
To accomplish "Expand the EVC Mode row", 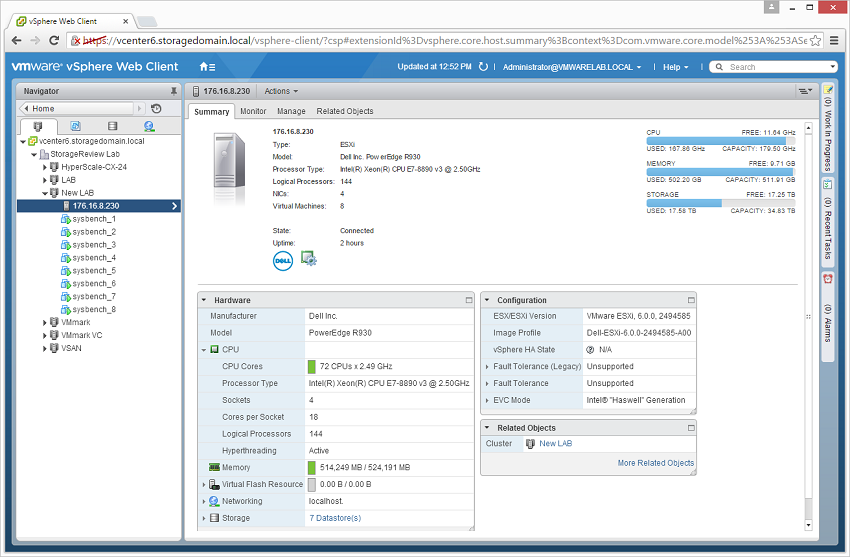I will [487, 400].
